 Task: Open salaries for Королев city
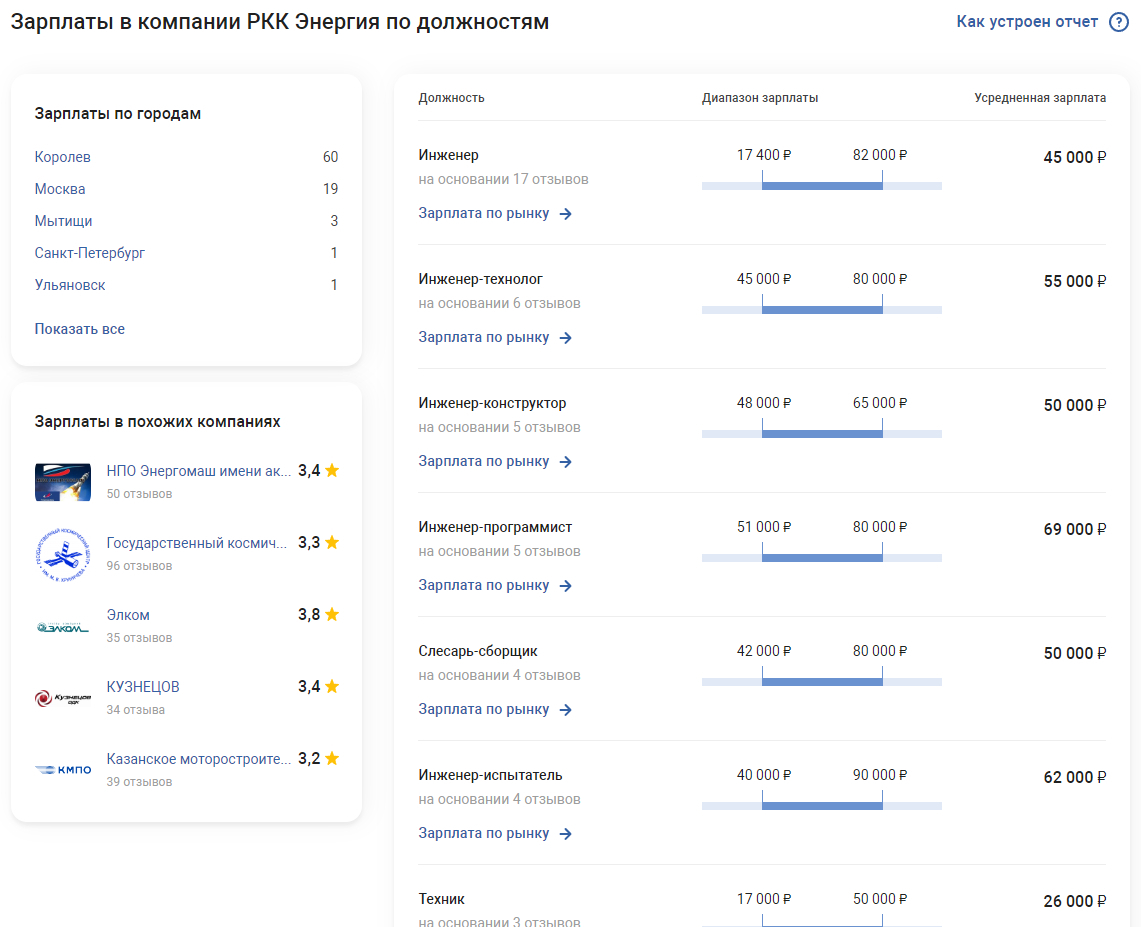point(63,157)
